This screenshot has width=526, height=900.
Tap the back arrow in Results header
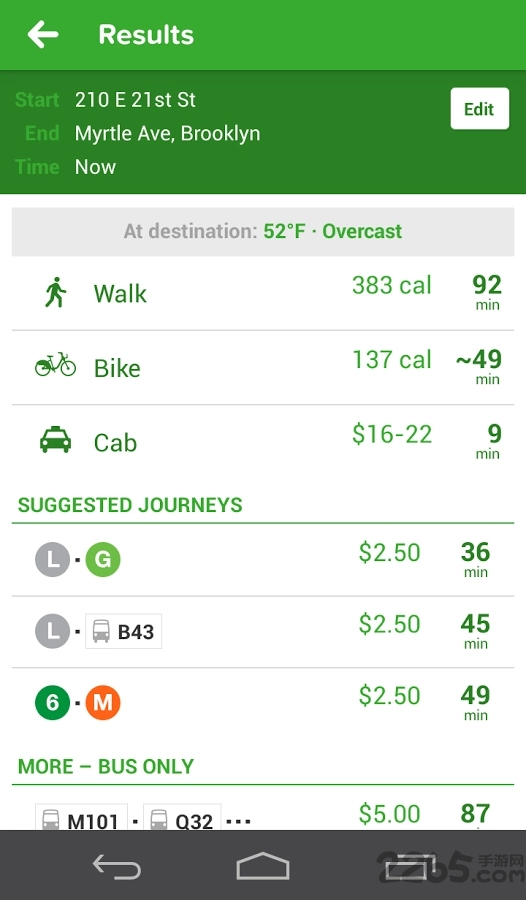point(43,34)
